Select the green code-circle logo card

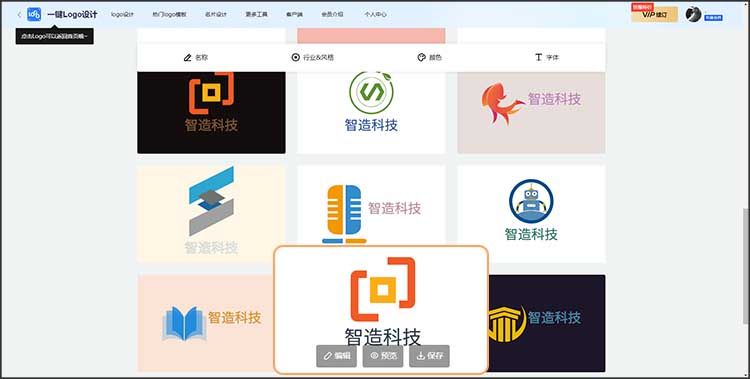(x=371, y=112)
